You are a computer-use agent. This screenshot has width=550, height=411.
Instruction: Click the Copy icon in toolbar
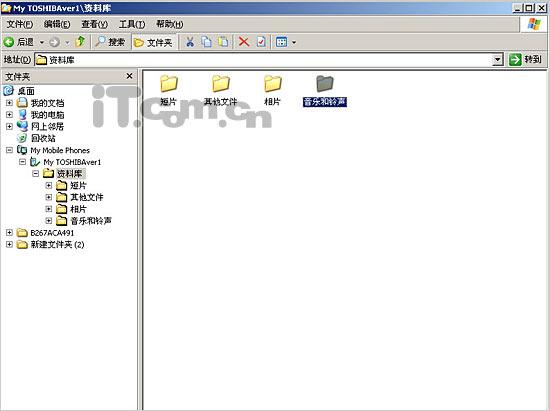[x=207, y=42]
